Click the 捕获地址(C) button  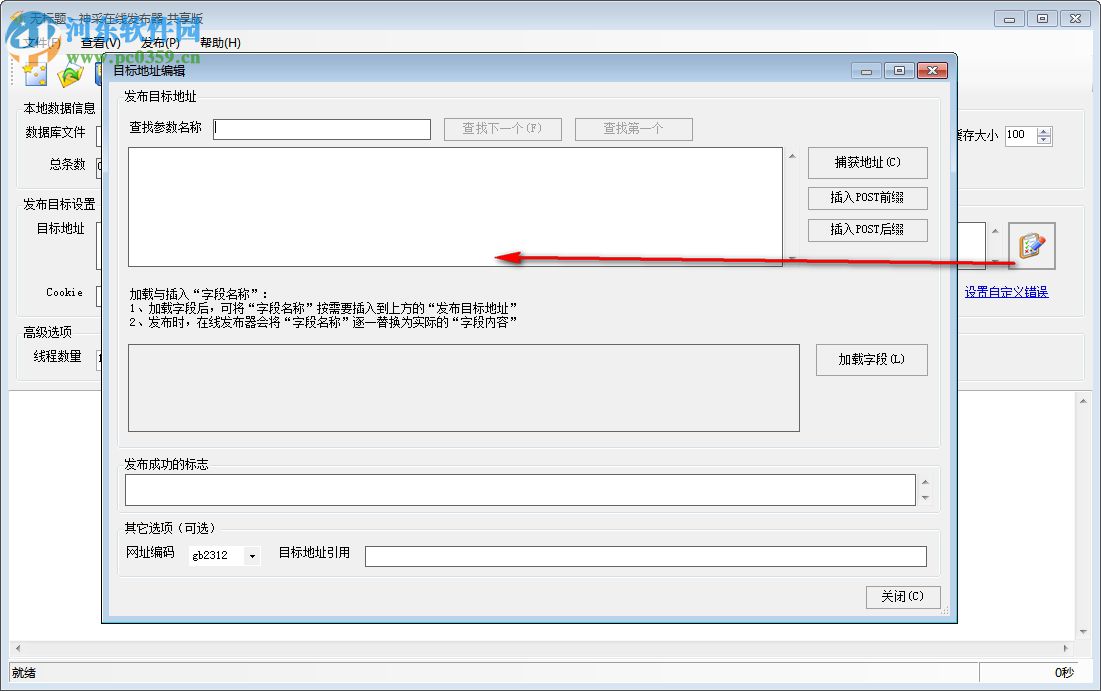(868, 163)
